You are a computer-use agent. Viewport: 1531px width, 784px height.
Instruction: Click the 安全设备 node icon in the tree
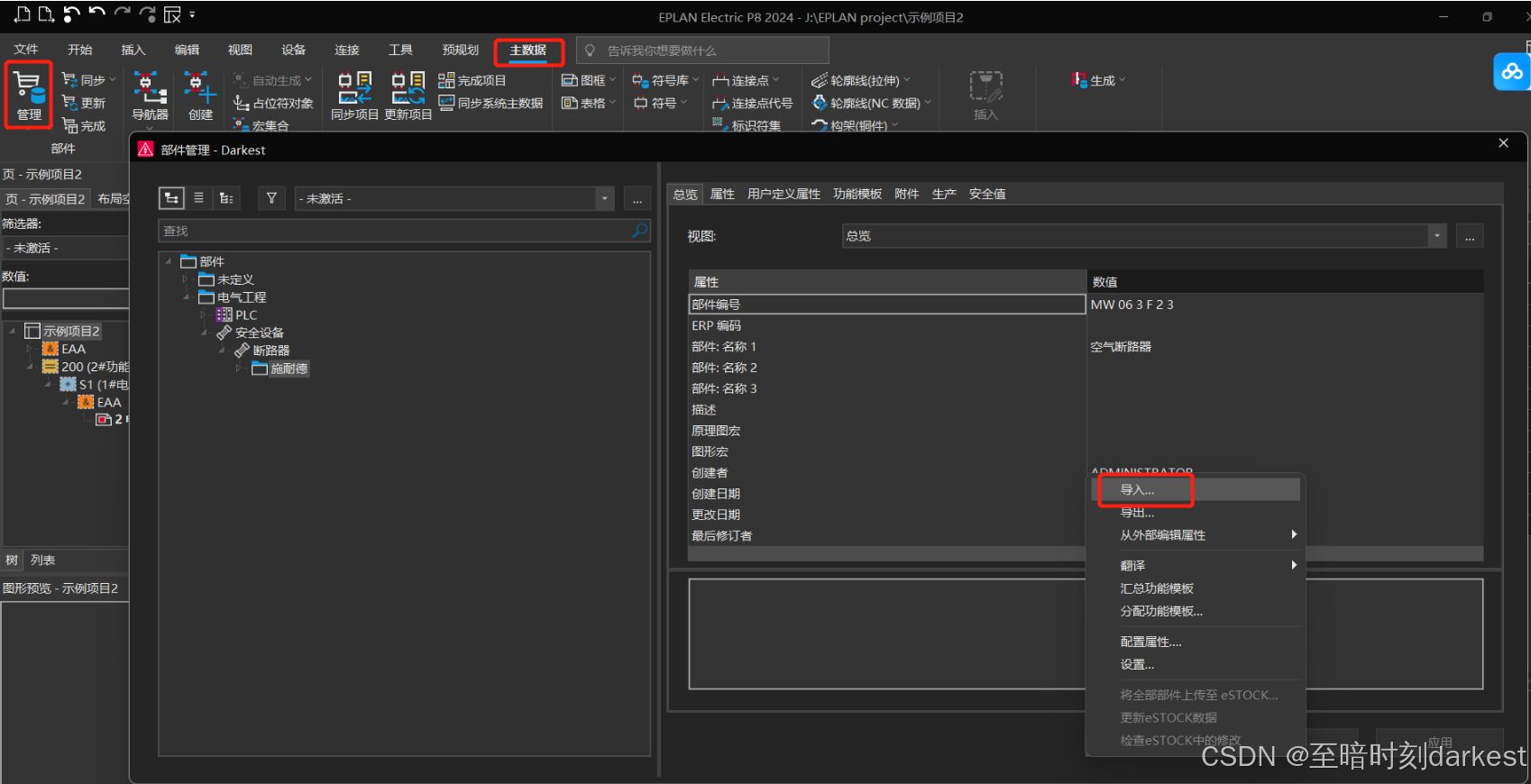click(x=224, y=333)
